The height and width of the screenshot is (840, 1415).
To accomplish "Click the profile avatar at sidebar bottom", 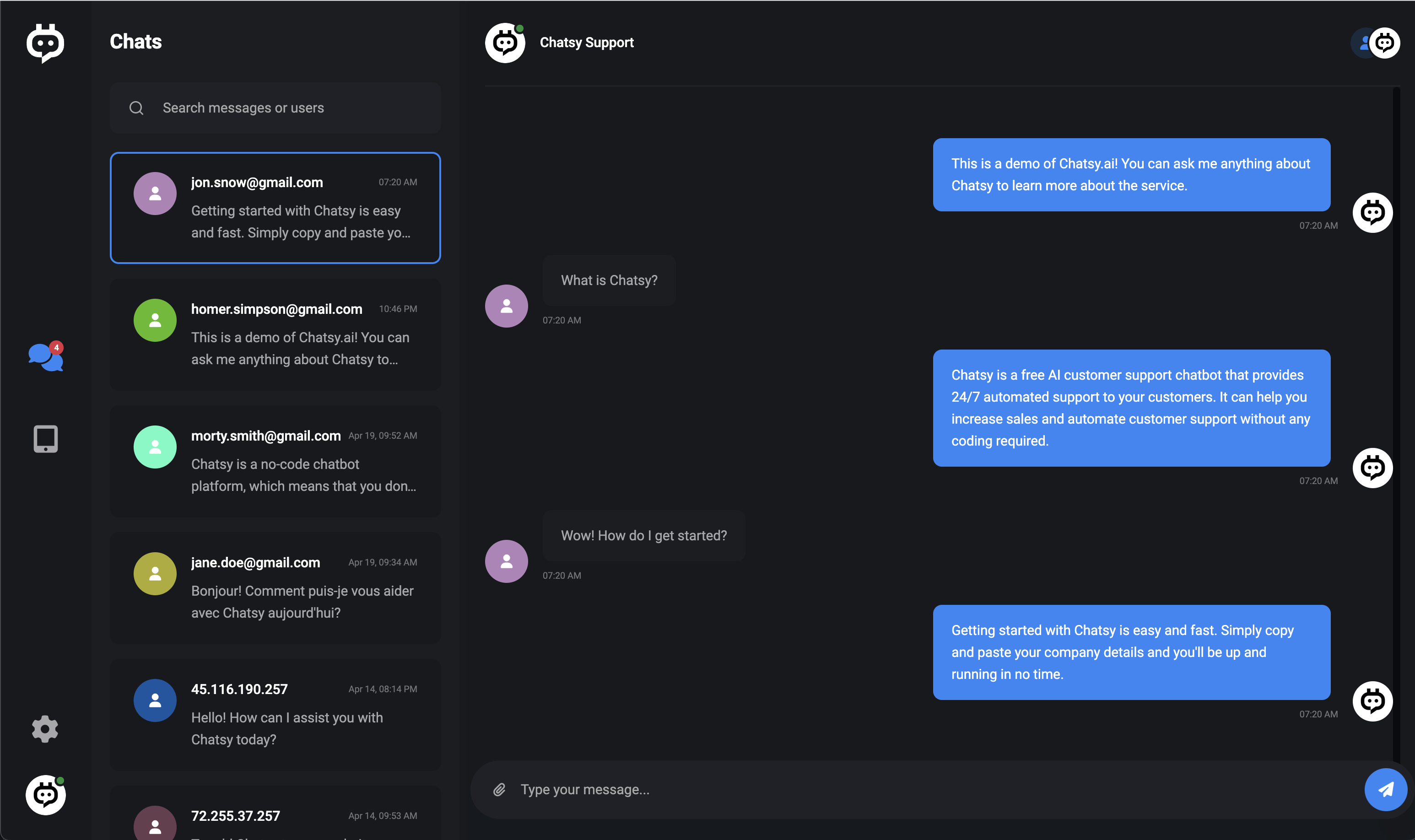I will tap(45, 795).
